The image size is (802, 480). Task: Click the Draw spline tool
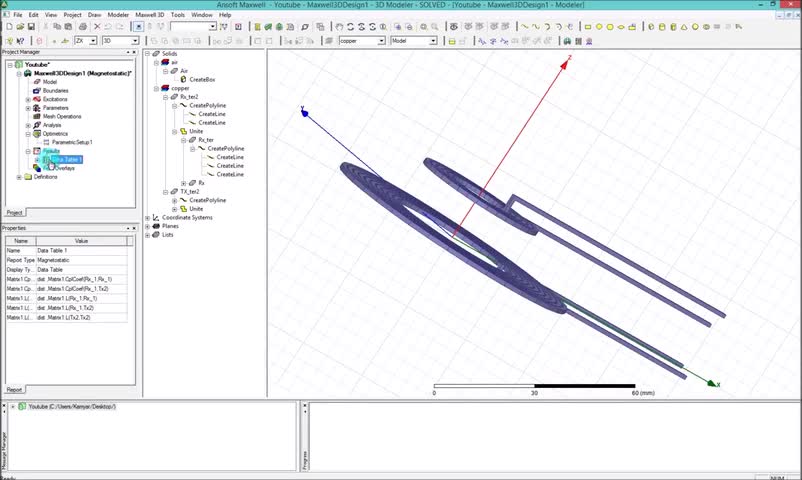[x=536, y=27]
